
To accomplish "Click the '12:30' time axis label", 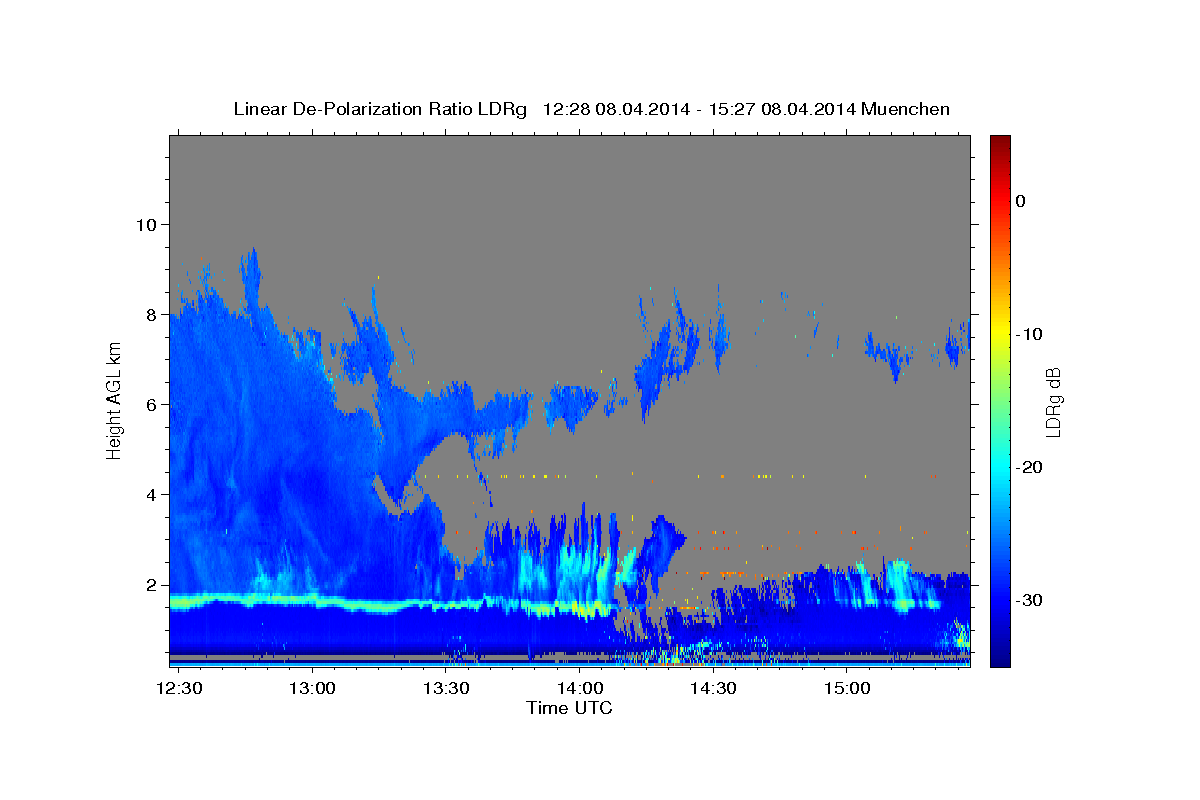I will pos(180,689).
